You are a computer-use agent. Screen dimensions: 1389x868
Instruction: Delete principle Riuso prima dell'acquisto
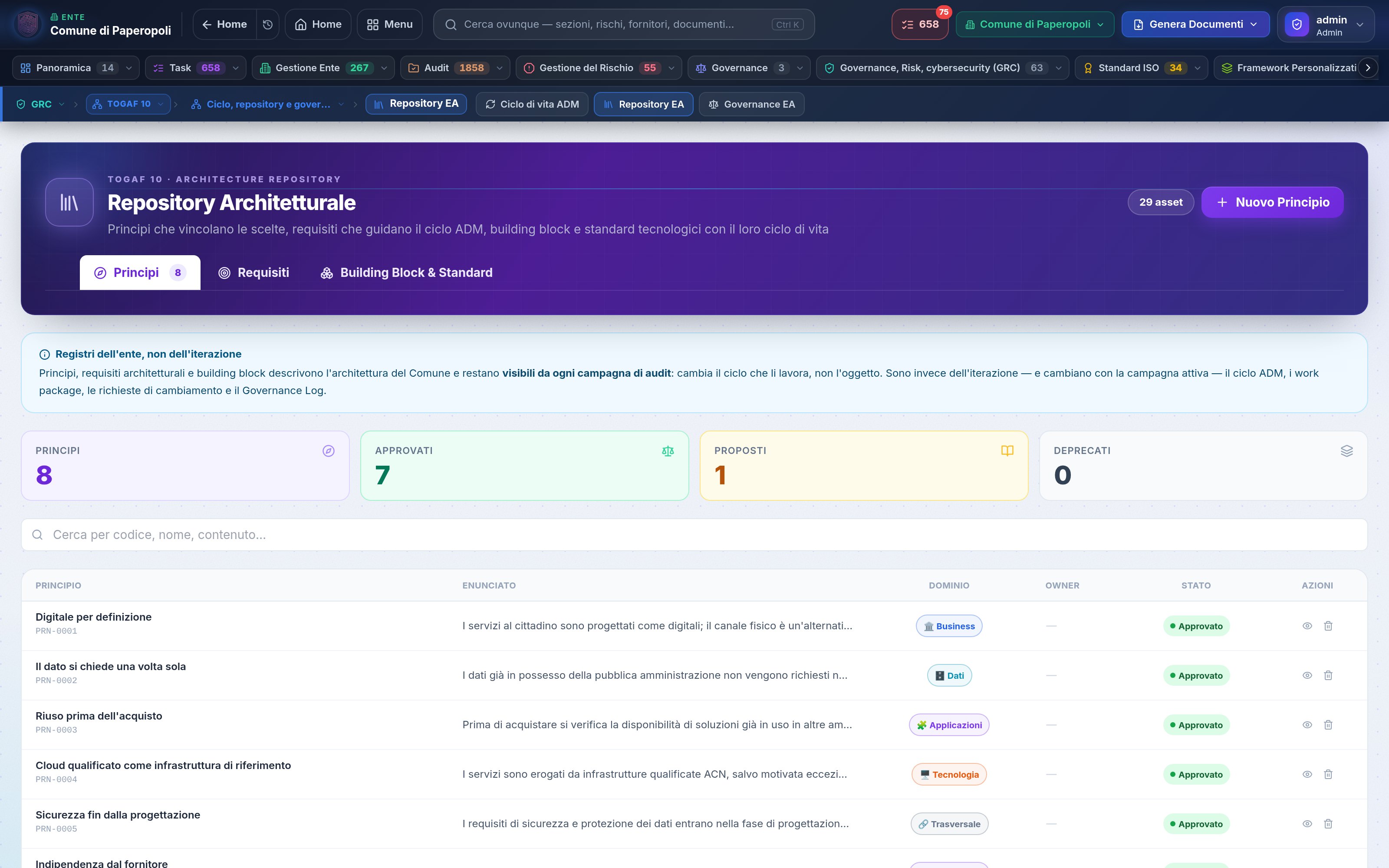click(1328, 724)
